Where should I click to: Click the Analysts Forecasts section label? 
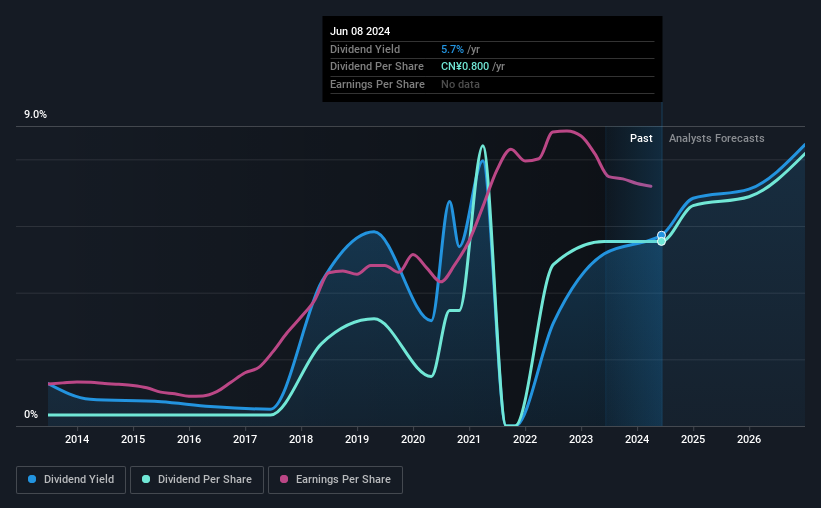tap(716, 138)
